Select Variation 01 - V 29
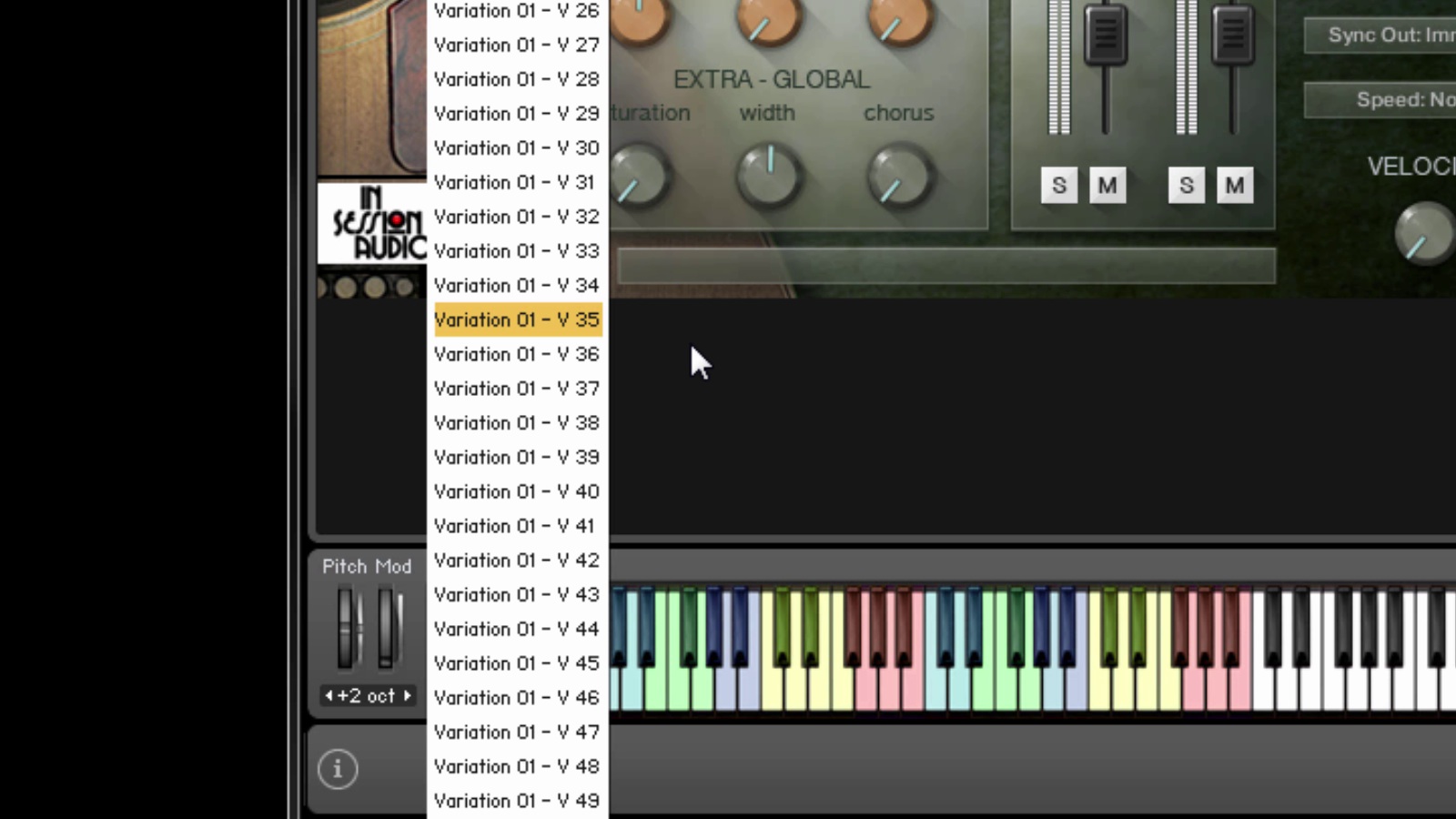The height and width of the screenshot is (819, 1456). [517, 114]
